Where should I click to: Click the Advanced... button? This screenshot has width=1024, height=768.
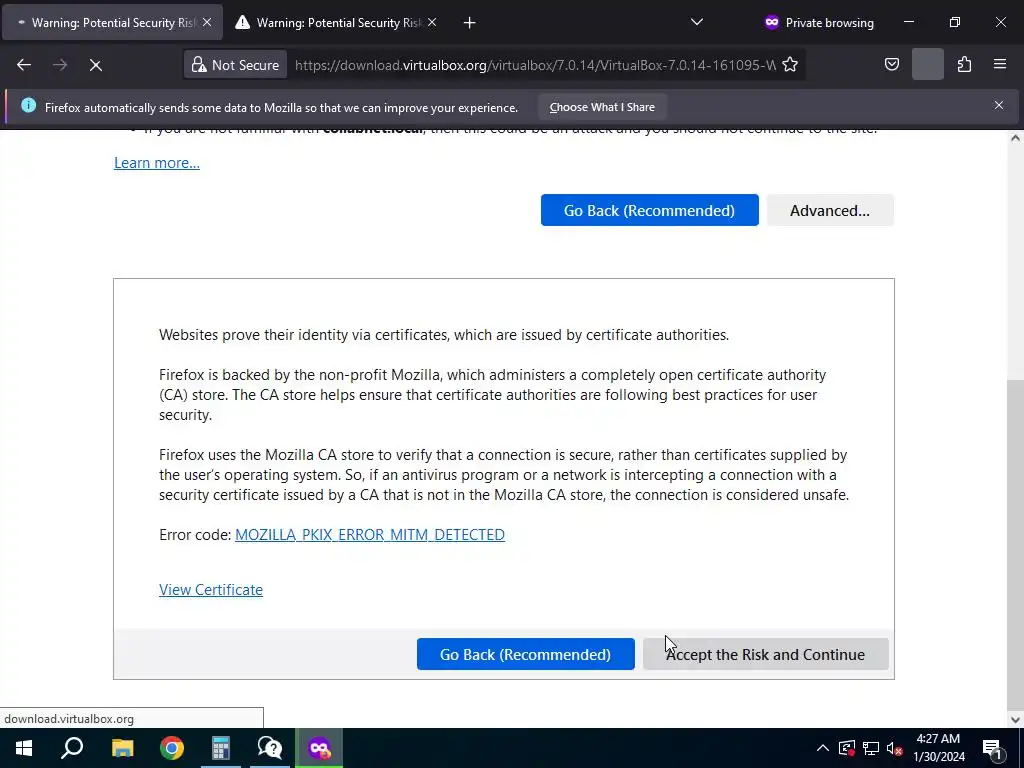tap(829, 210)
